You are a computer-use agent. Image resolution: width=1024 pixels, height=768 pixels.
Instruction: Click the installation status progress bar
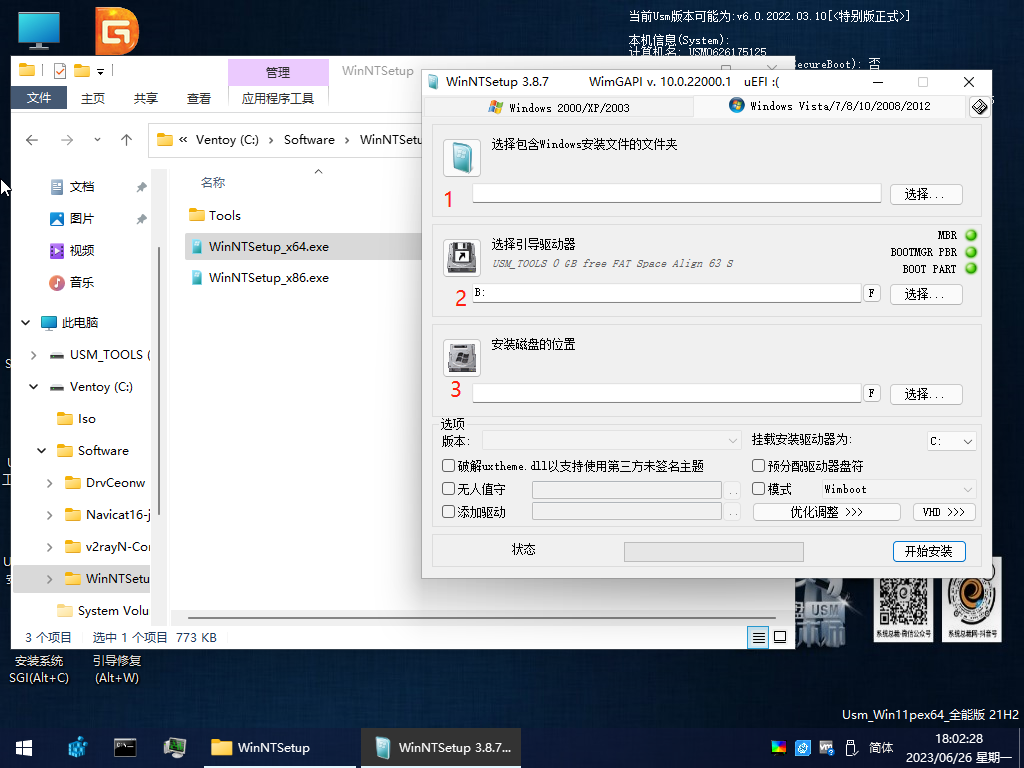pos(713,552)
